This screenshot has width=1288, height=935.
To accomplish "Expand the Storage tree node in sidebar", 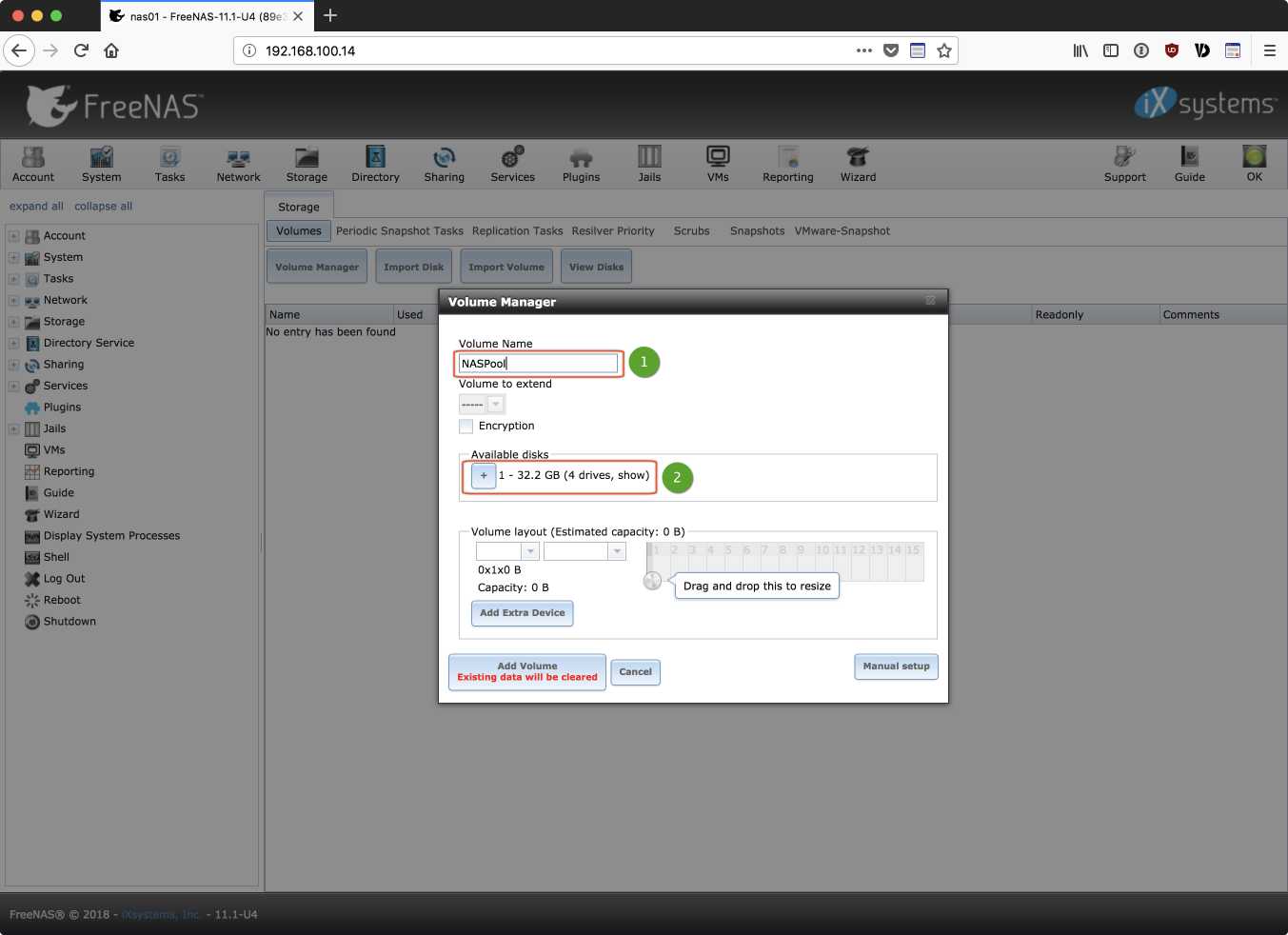I will tap(13, 322).
